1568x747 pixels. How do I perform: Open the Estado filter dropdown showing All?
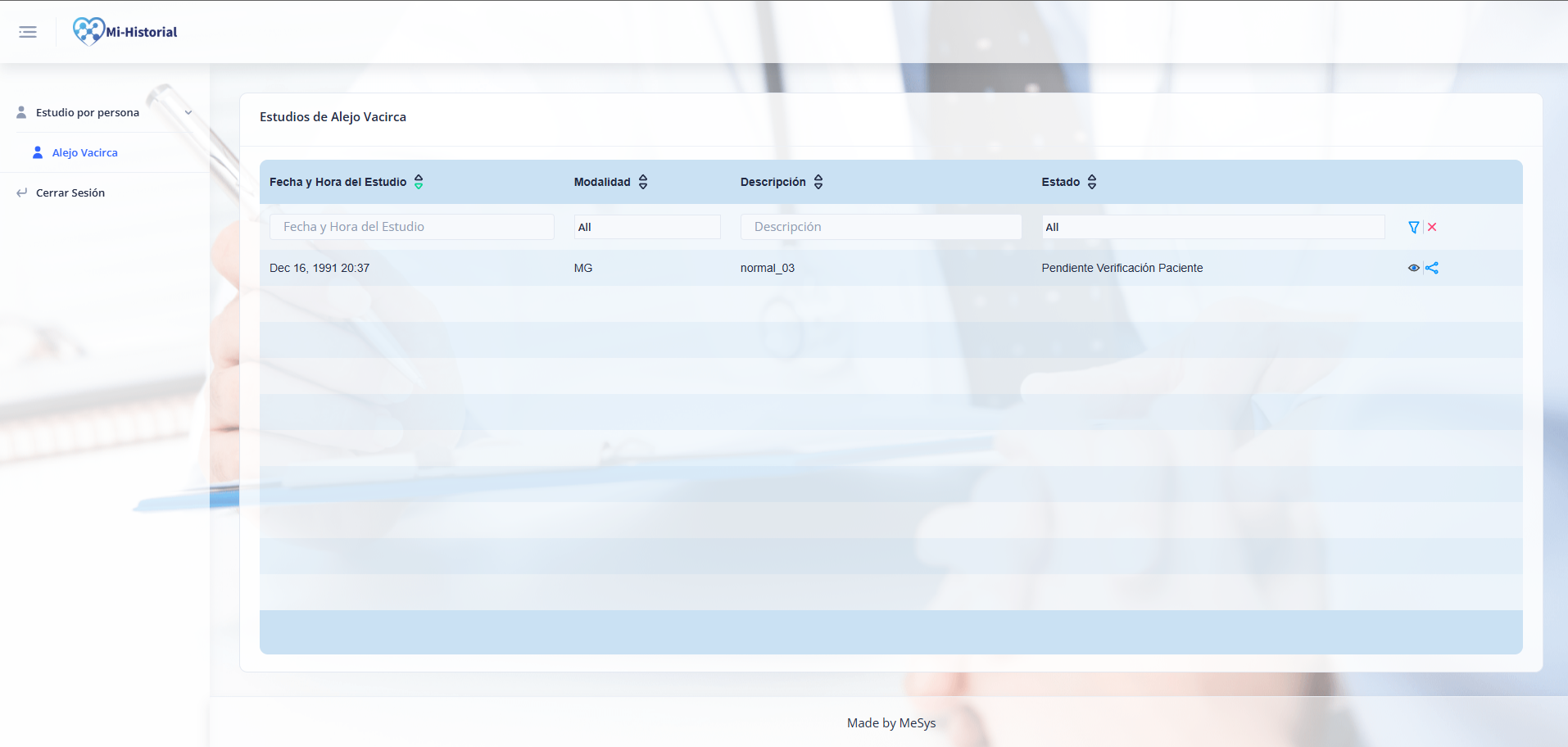pyautogui.click(x=1212, y=226)
